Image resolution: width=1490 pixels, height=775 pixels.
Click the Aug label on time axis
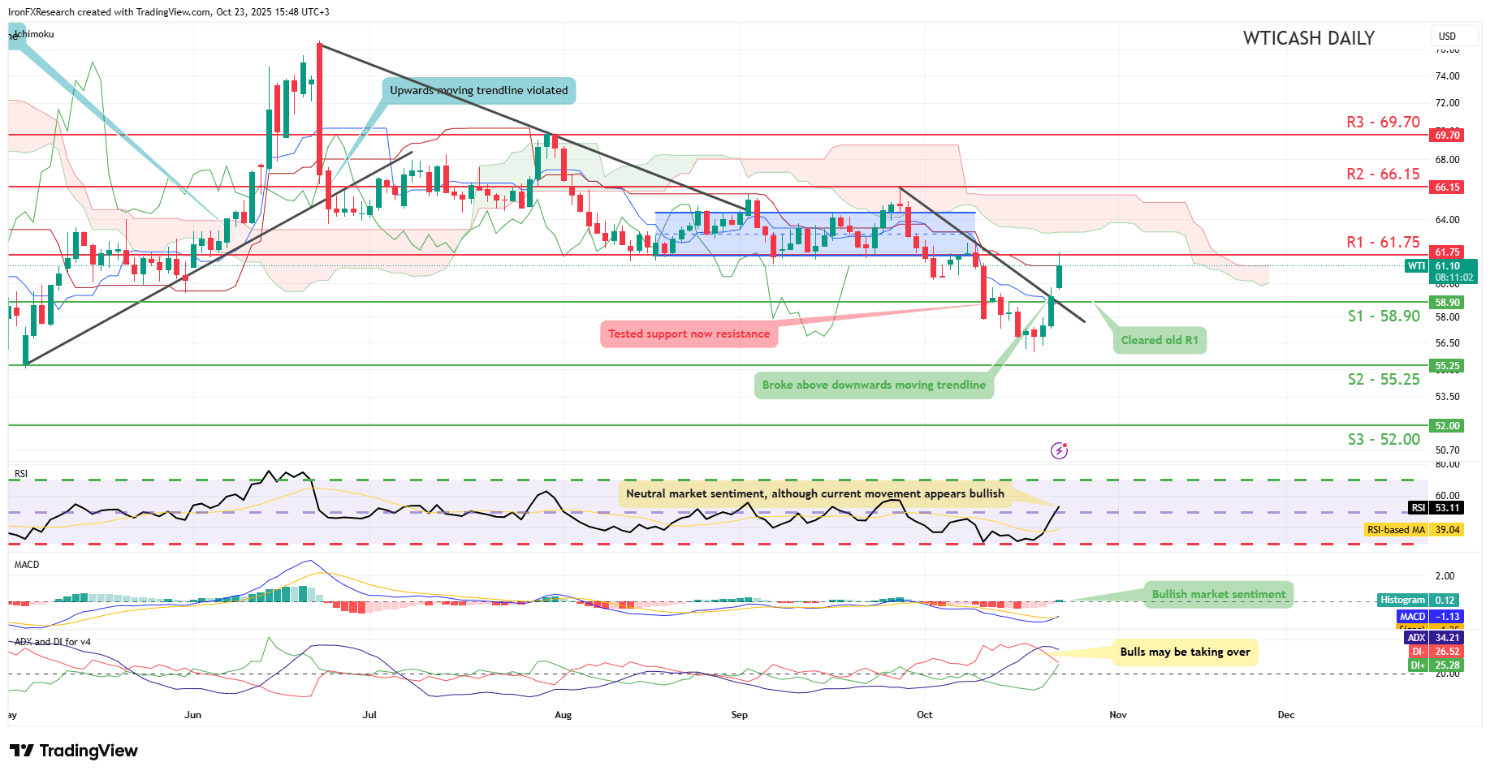[563, 715]
